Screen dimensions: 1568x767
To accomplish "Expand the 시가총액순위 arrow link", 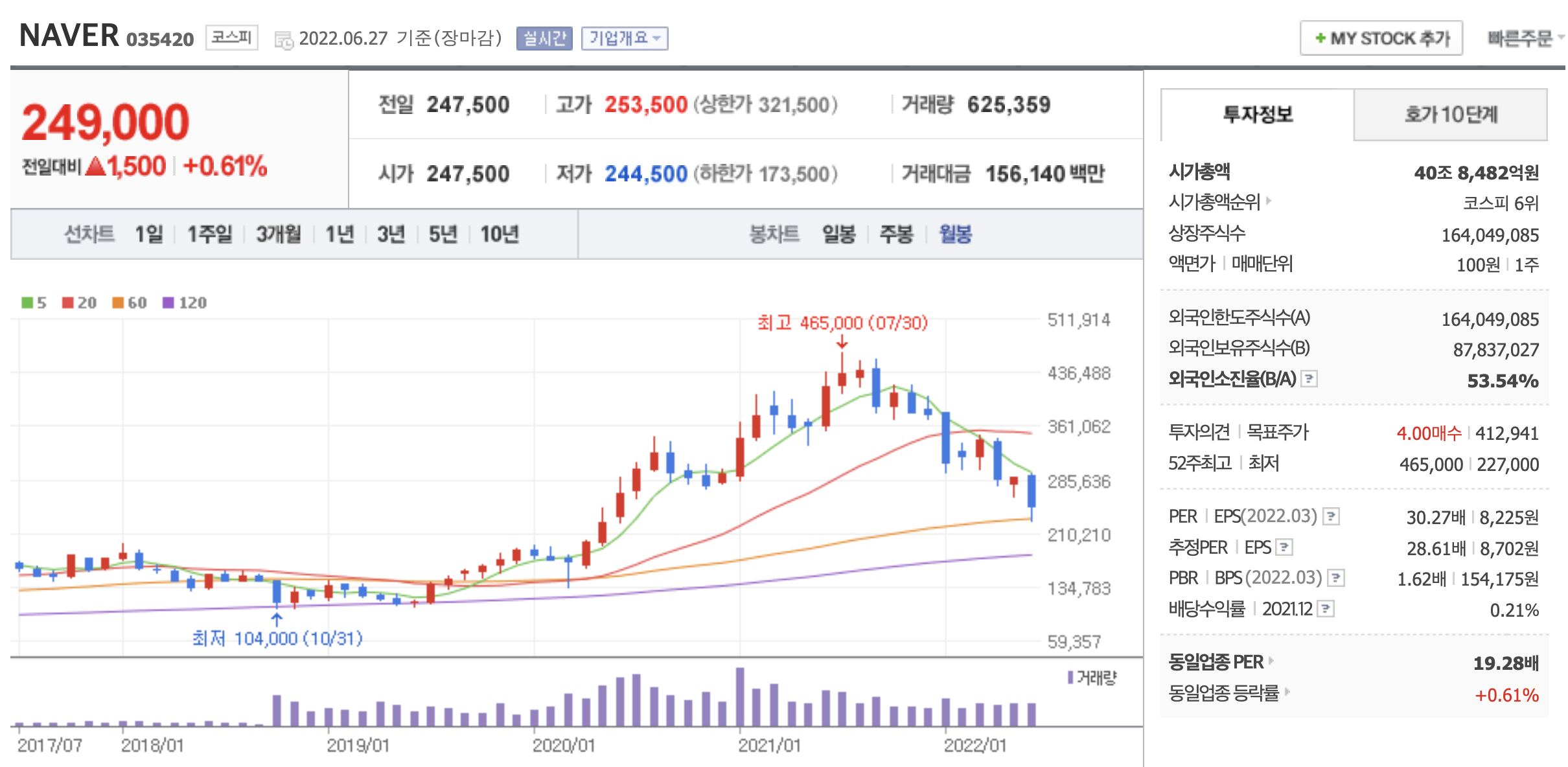I will [1269, 201].
